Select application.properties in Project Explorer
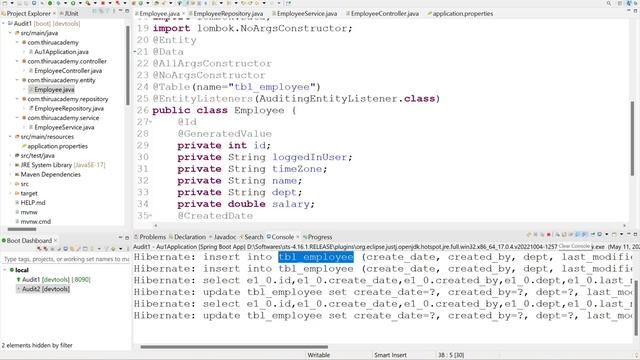Screen dimensions: 640x360 point(58,146)
